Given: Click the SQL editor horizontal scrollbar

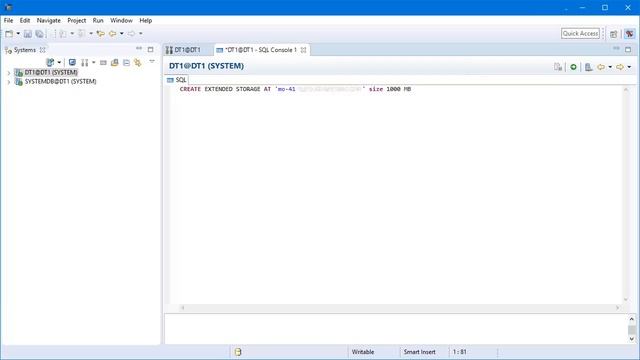Looking at the screenshot, I should pyautogui.click(x=400, y=308).
